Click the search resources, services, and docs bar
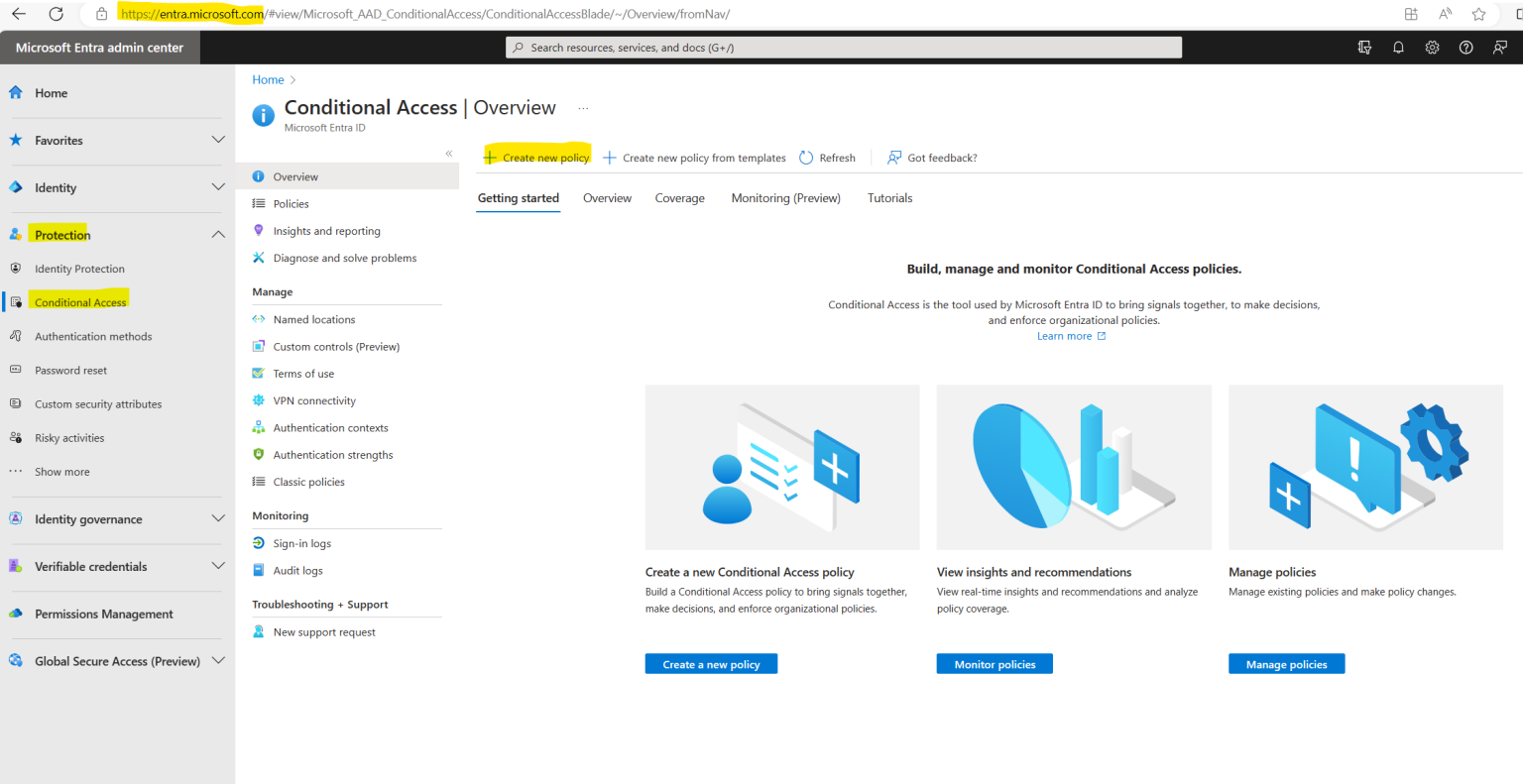Image resolution: width=1523 pixels, height=784 pixels. [843, 47]
